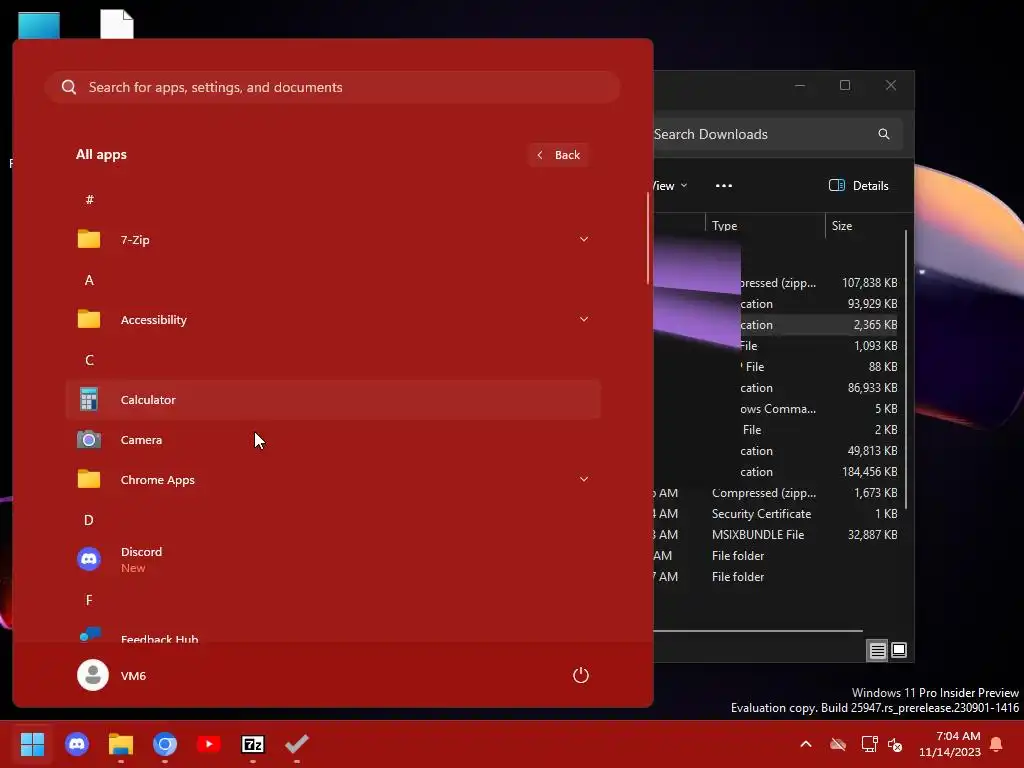Jump using the D letter header

(89, 520)
